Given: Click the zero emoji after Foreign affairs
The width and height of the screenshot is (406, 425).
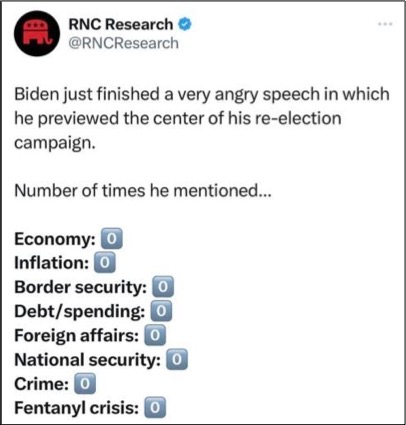Looking at the screenshot, I should click(155, 335).
